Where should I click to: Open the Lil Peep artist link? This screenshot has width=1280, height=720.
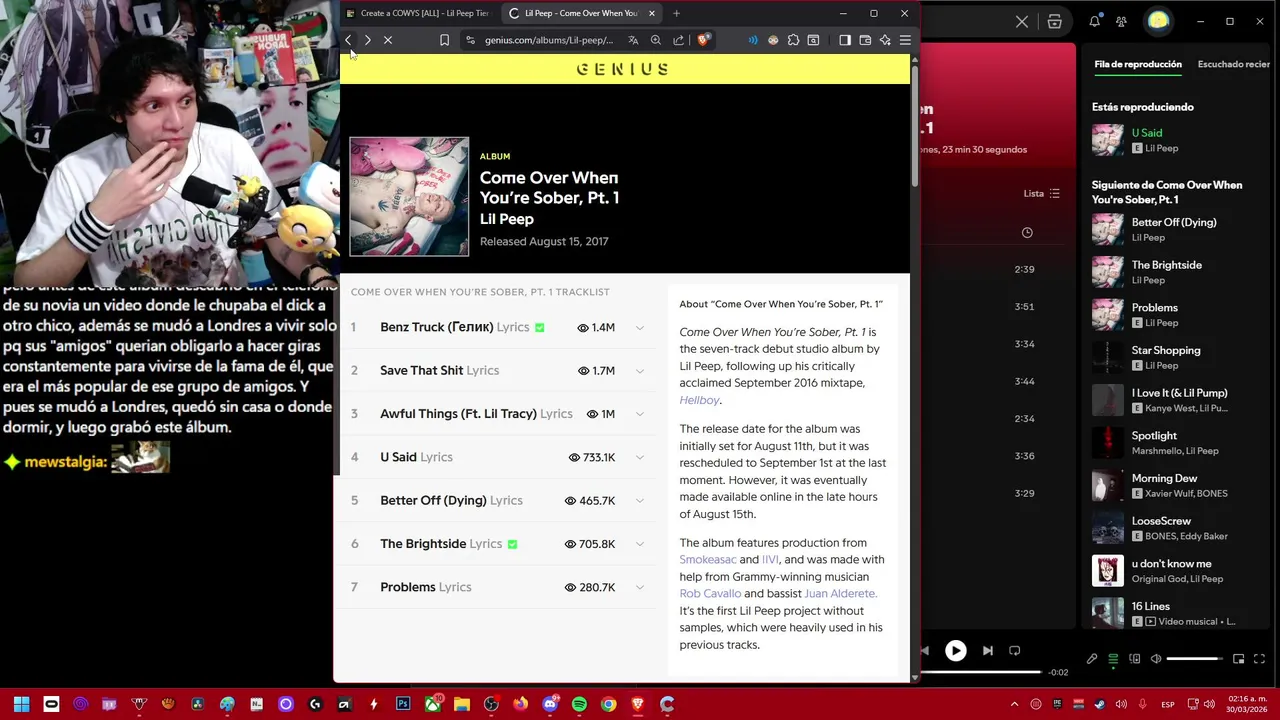coord(507,219)
